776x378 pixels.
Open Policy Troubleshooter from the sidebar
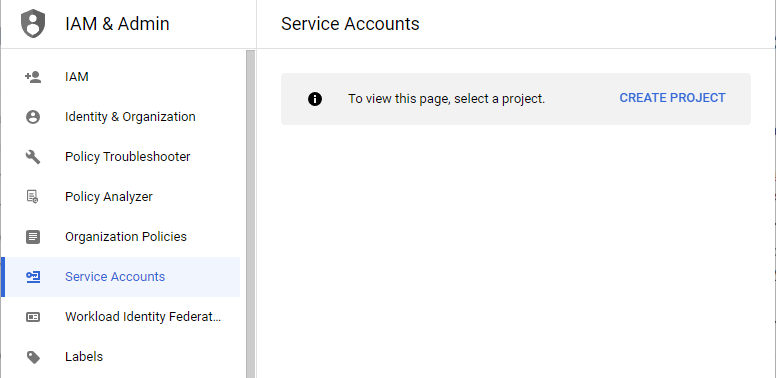click(121, 157)
